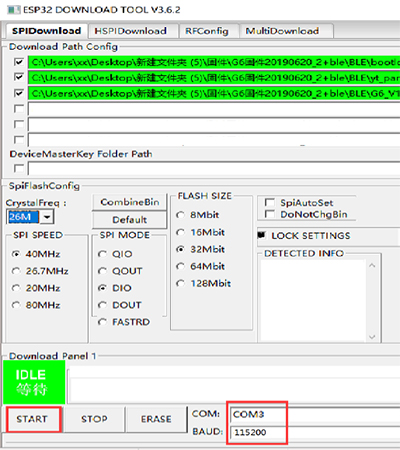The height and width of the screenshot is (450, 400).
Task: Choose DIO SPI mode
Action: tap(115, 288)
